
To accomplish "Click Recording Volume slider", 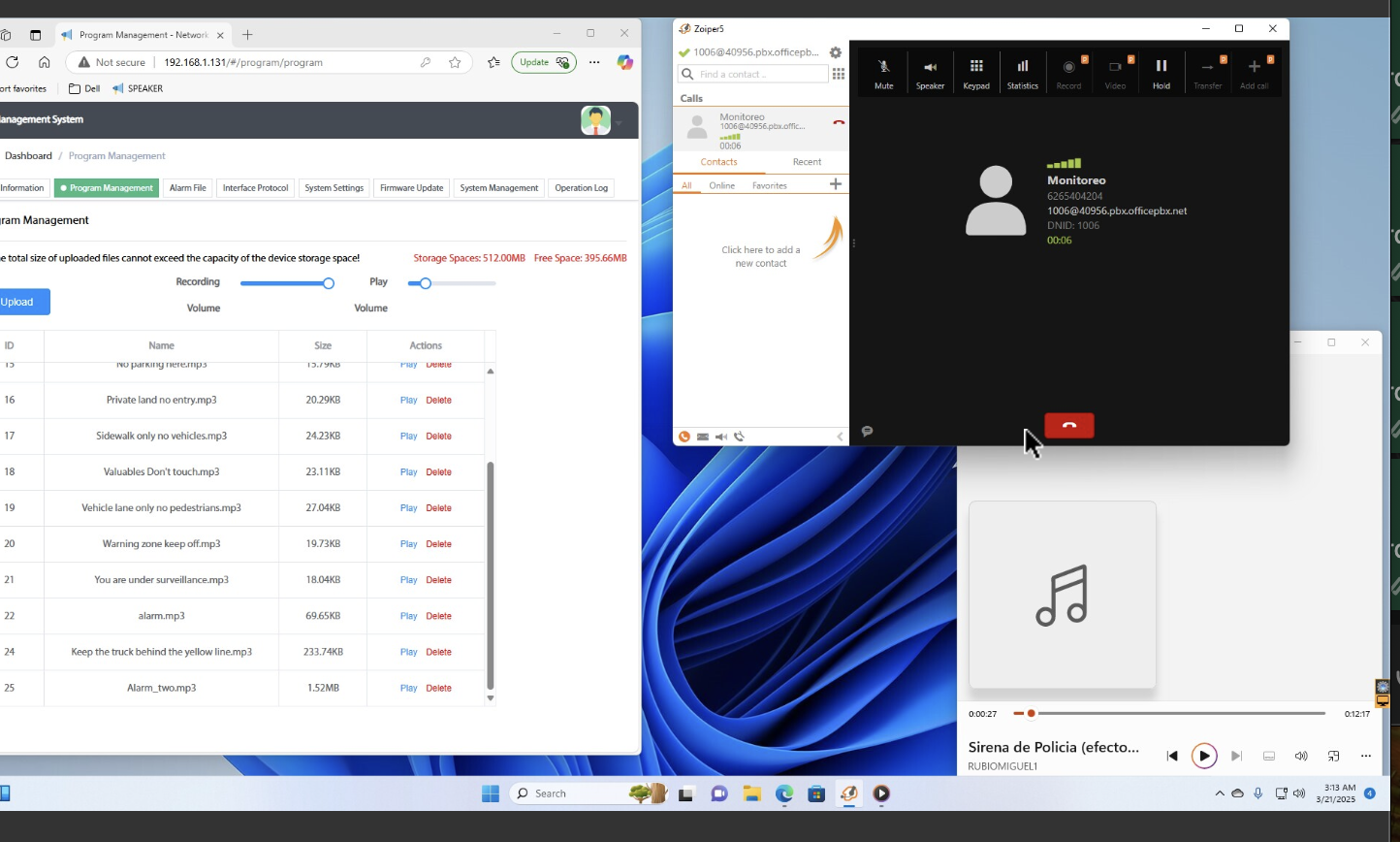I will 286,283.
